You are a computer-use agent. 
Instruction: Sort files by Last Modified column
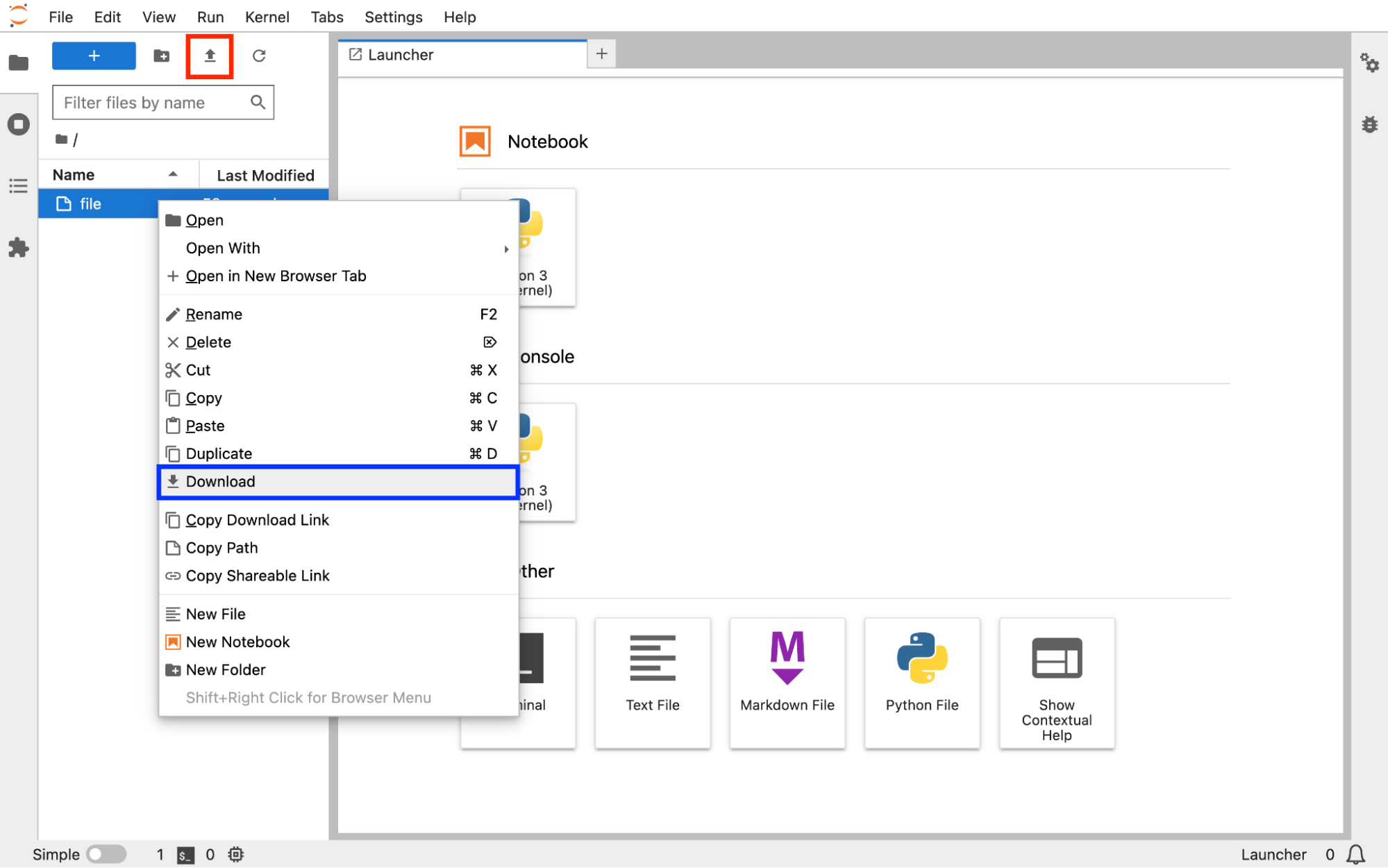pos(265,175)
